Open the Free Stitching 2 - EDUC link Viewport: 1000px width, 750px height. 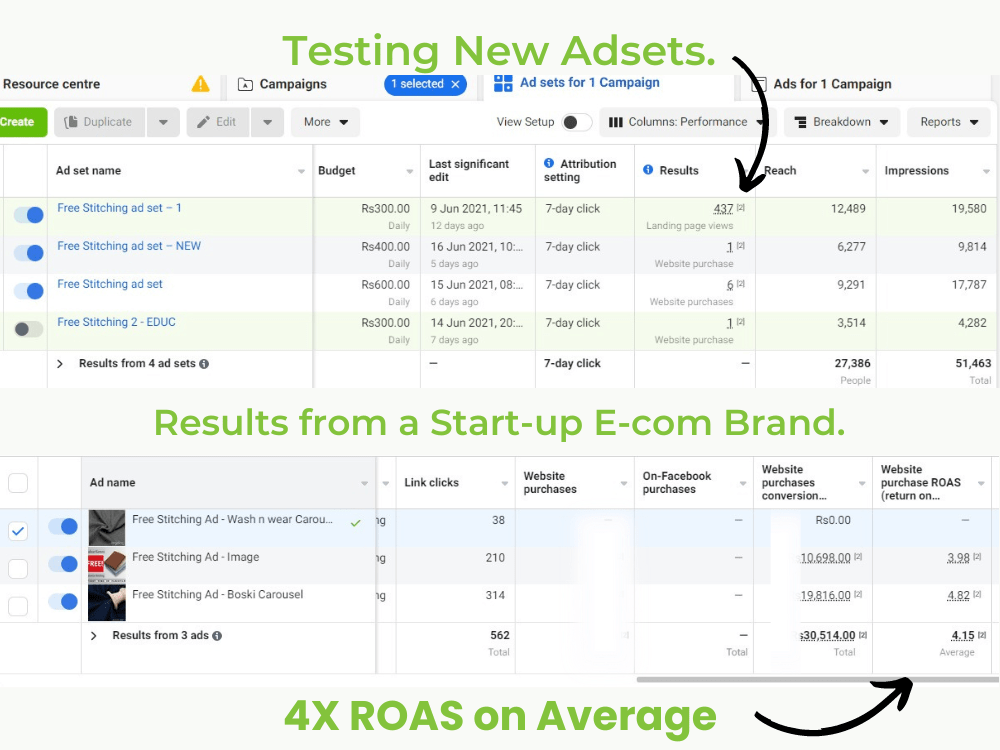click(x=116, y=322)
